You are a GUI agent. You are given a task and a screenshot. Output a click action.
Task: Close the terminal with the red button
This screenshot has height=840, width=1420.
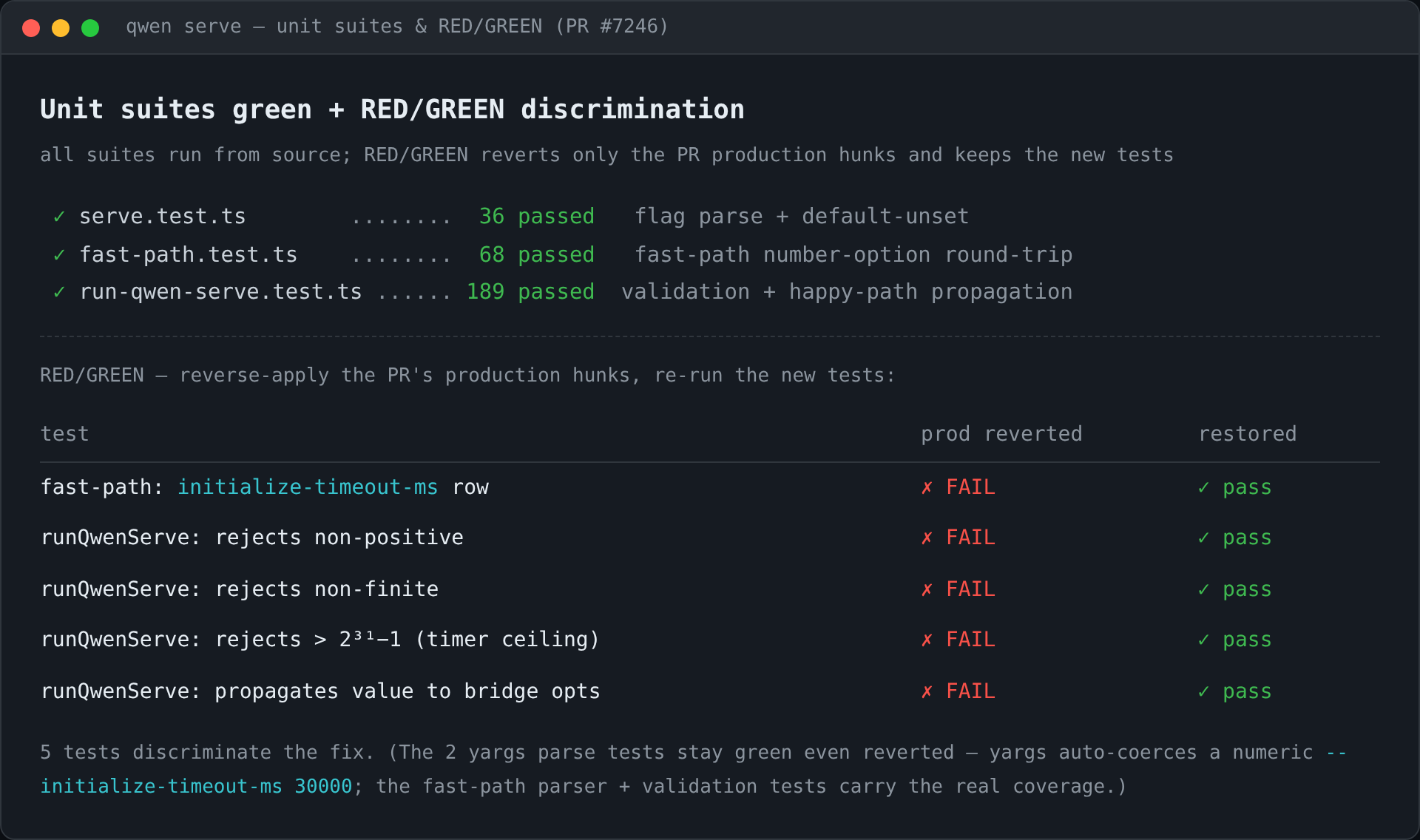click(x=31, y=28)
